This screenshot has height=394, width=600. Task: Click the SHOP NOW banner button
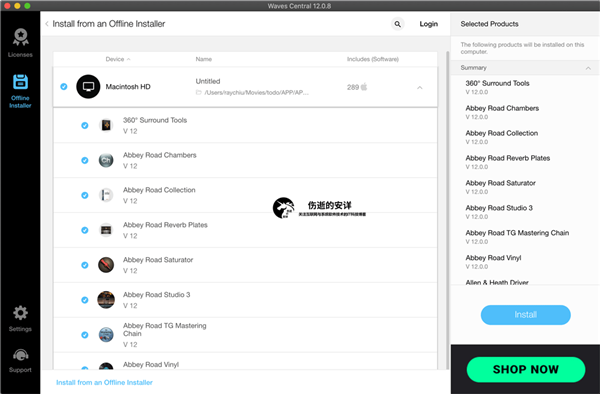tap(526, 369)
